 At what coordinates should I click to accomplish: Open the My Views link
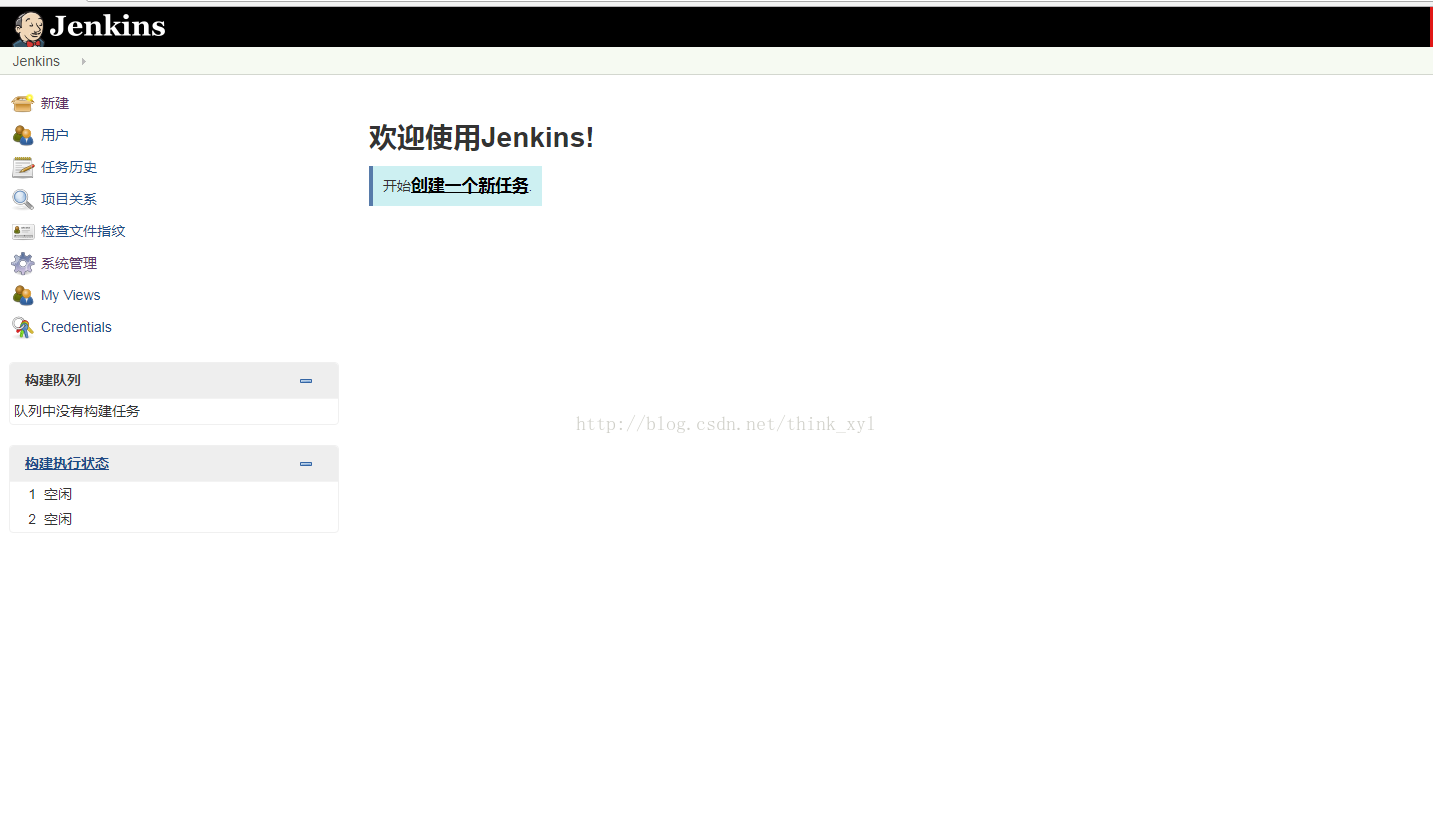tap(71, 295)
